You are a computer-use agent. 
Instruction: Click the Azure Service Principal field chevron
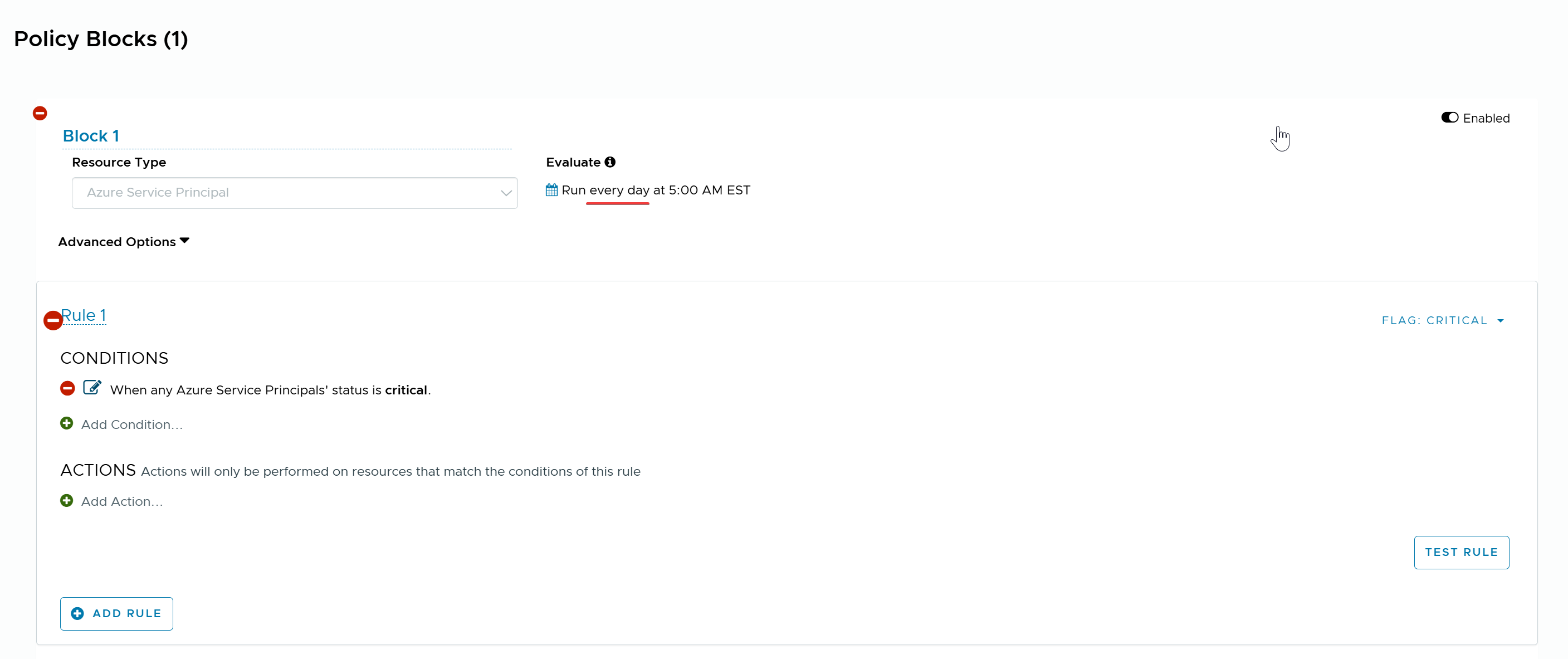coord(506,193)
